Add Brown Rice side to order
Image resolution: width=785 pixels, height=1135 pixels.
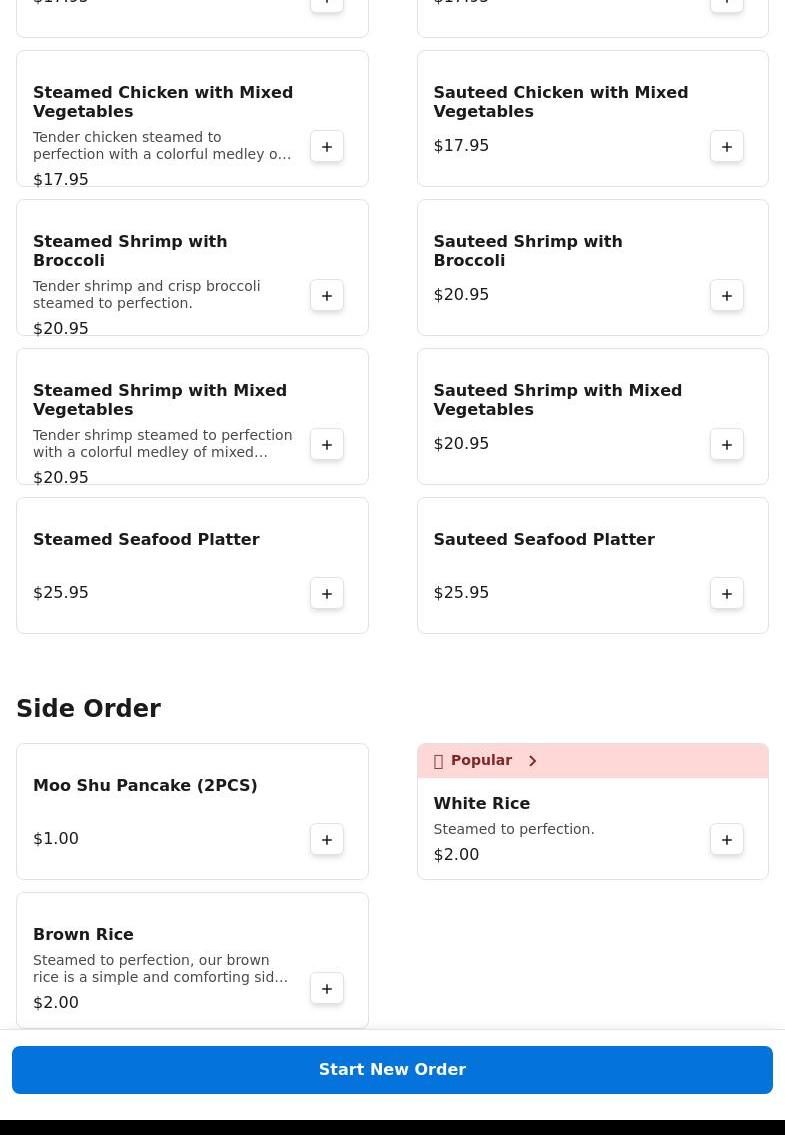(327, 989)
